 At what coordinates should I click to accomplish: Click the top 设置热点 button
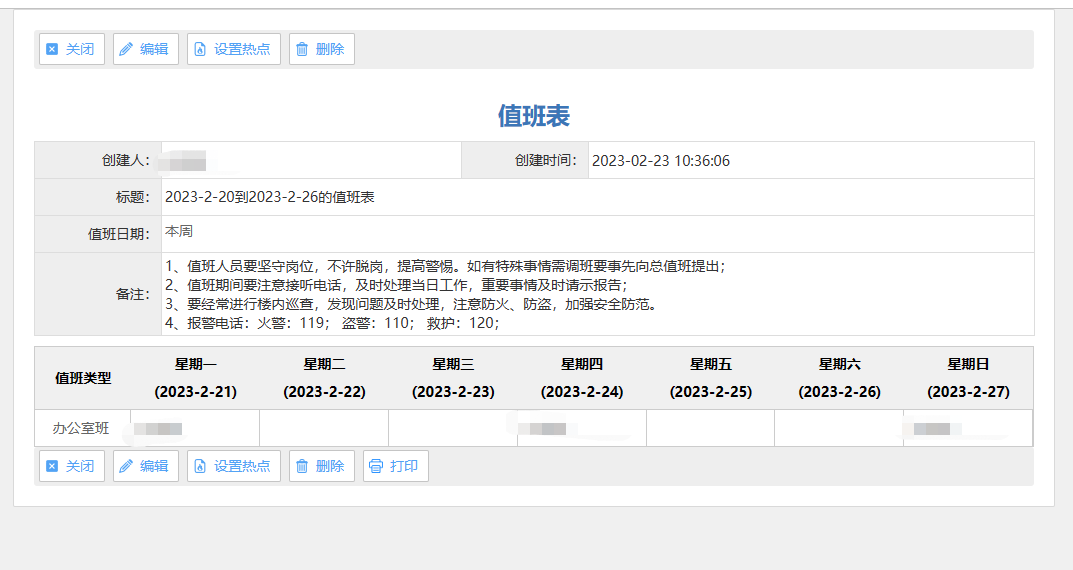tap(234, 49)
